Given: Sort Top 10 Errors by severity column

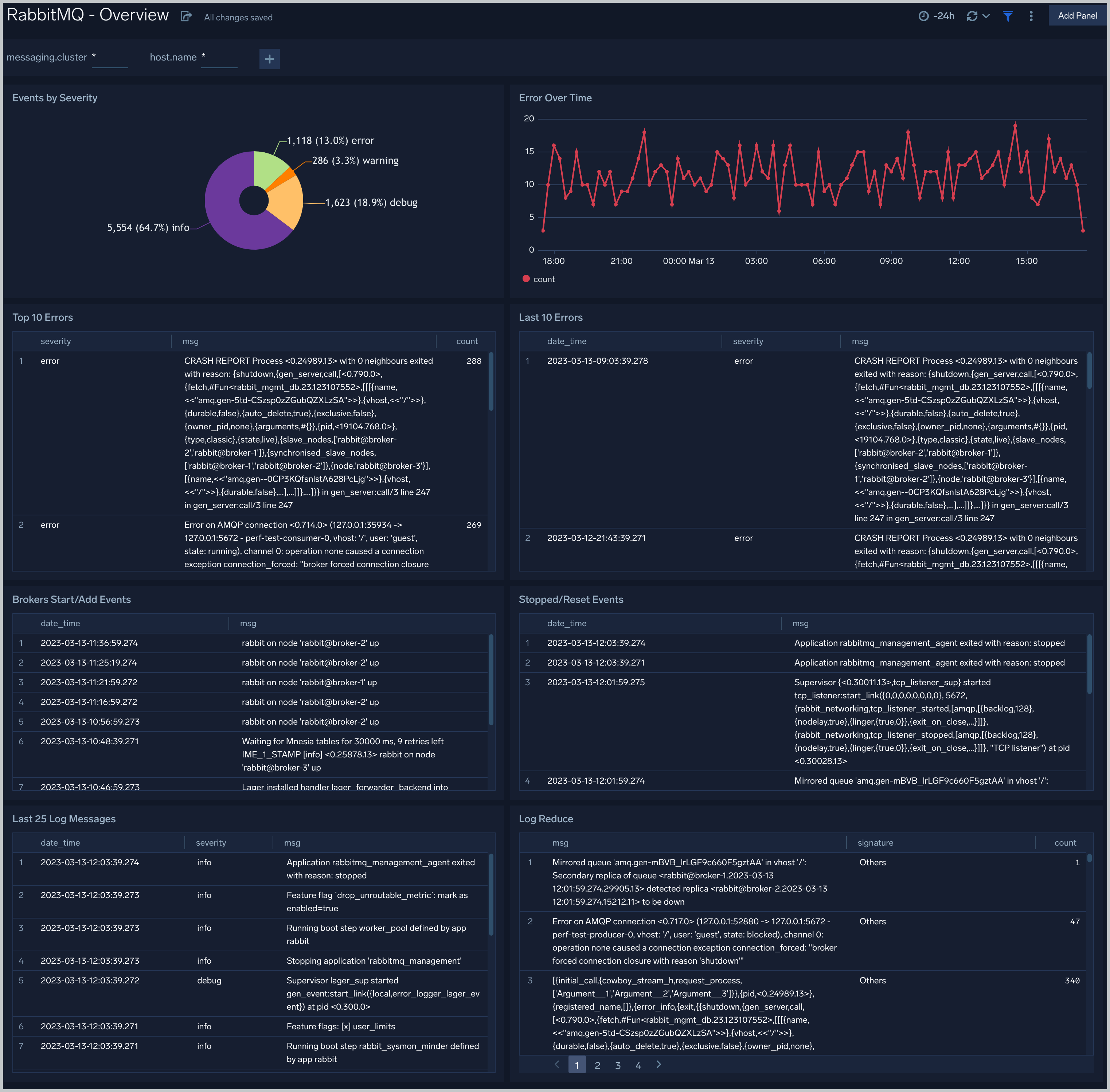Looking at the screenshot, I should [x=56, y=341].
